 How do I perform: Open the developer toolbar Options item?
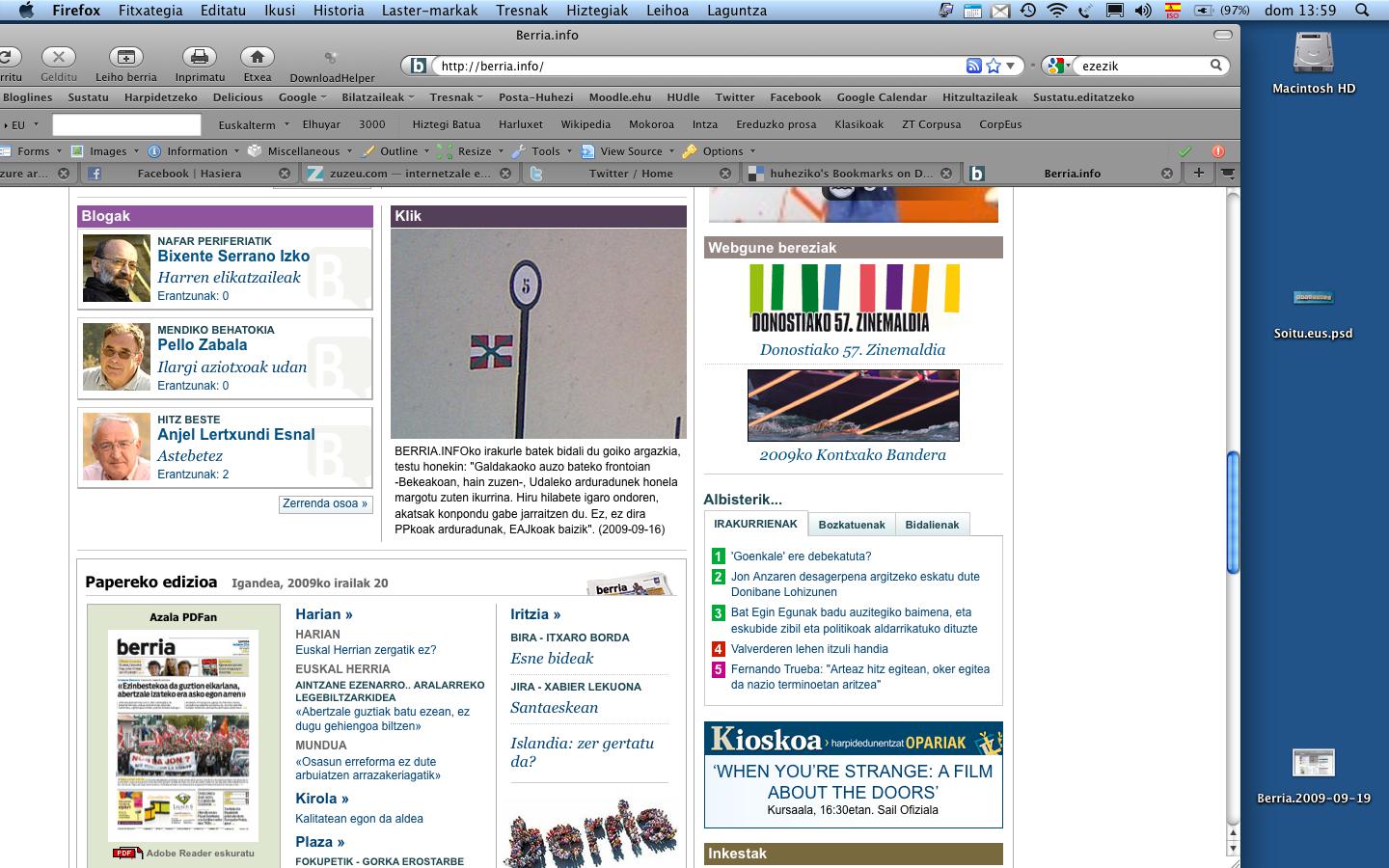click(x=722, y=151)
